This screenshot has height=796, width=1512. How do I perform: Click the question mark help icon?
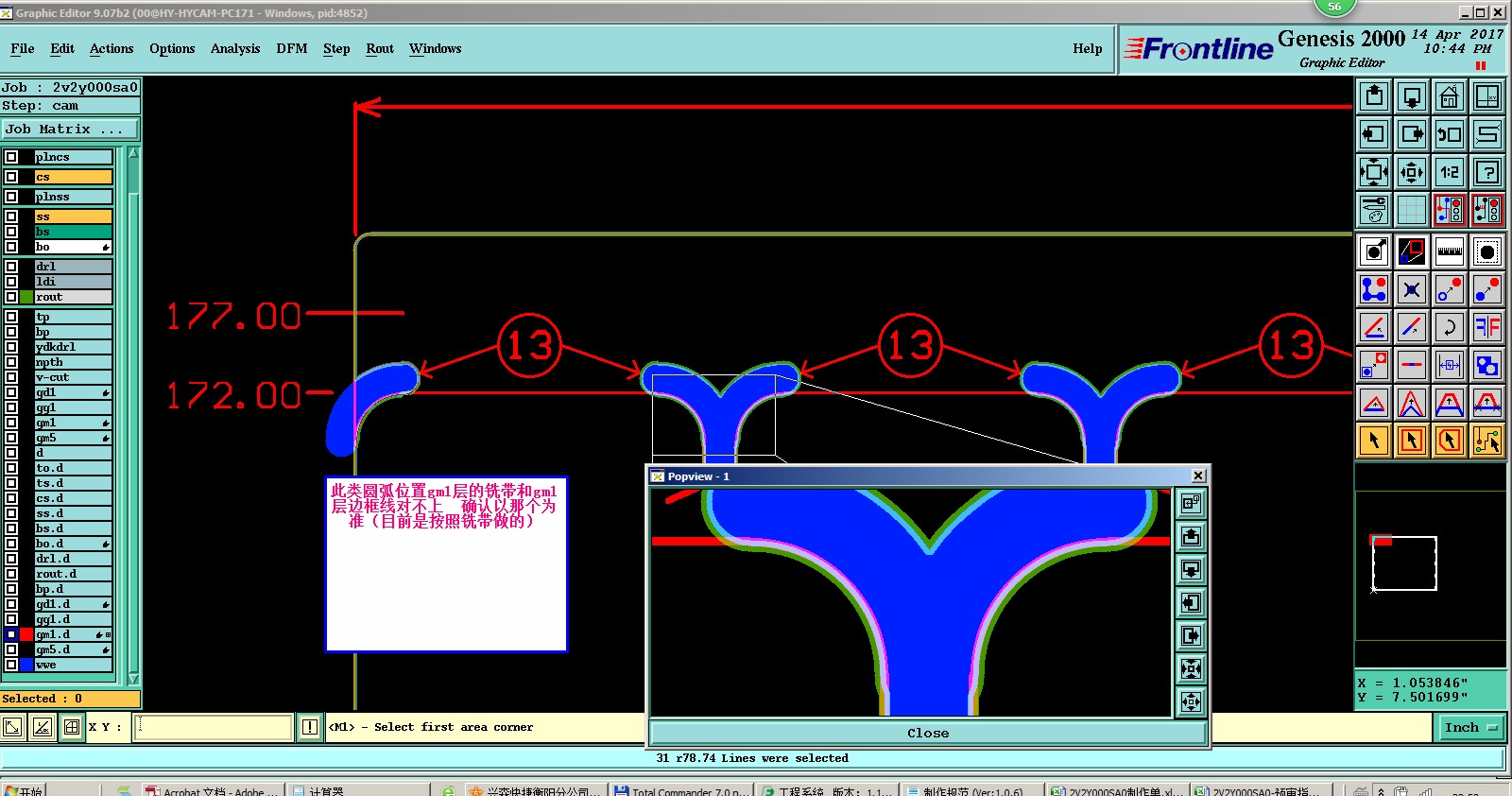tap(1487, 172)
